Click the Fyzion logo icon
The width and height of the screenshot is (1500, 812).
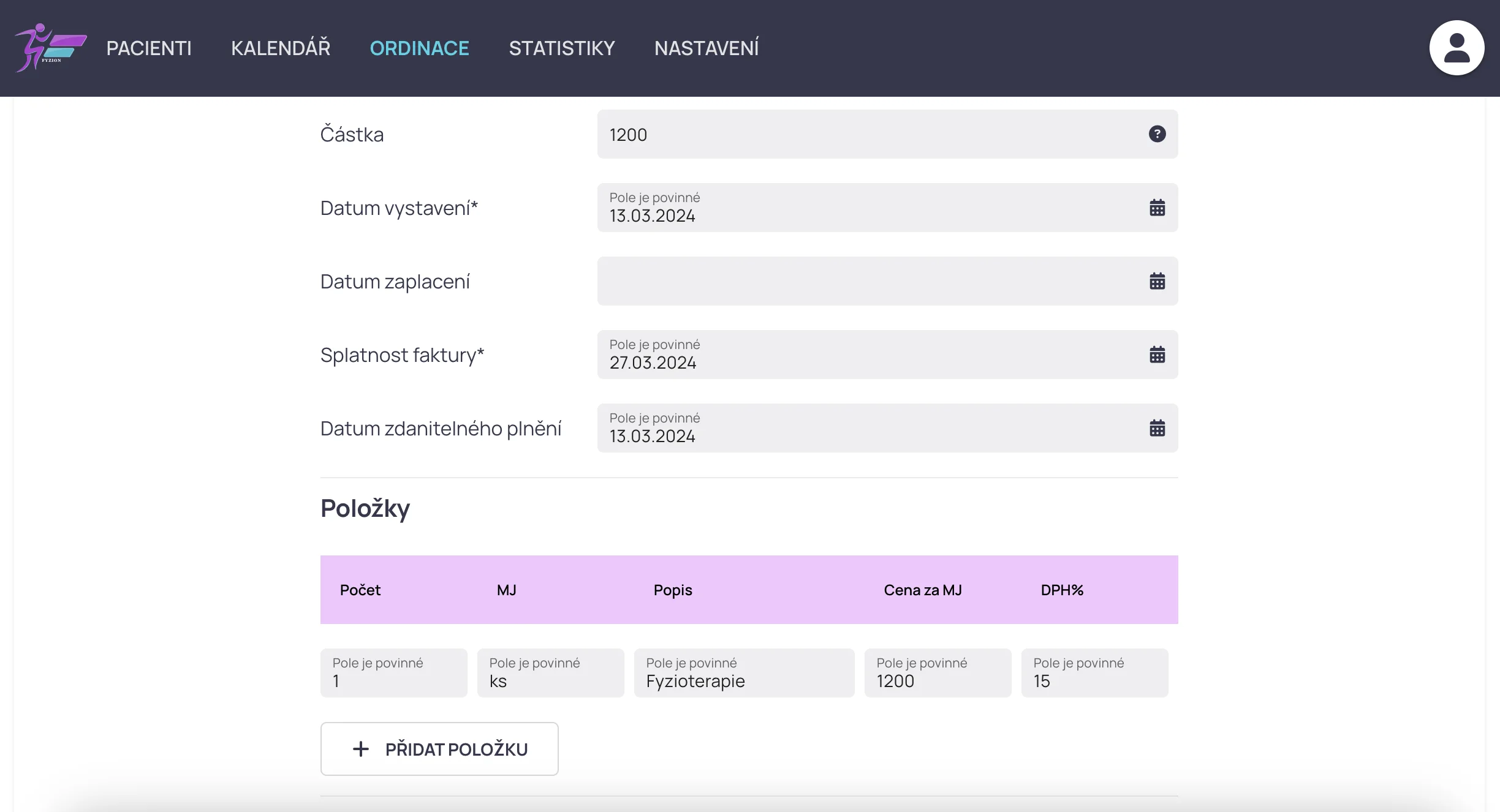(x=50, y=48)
